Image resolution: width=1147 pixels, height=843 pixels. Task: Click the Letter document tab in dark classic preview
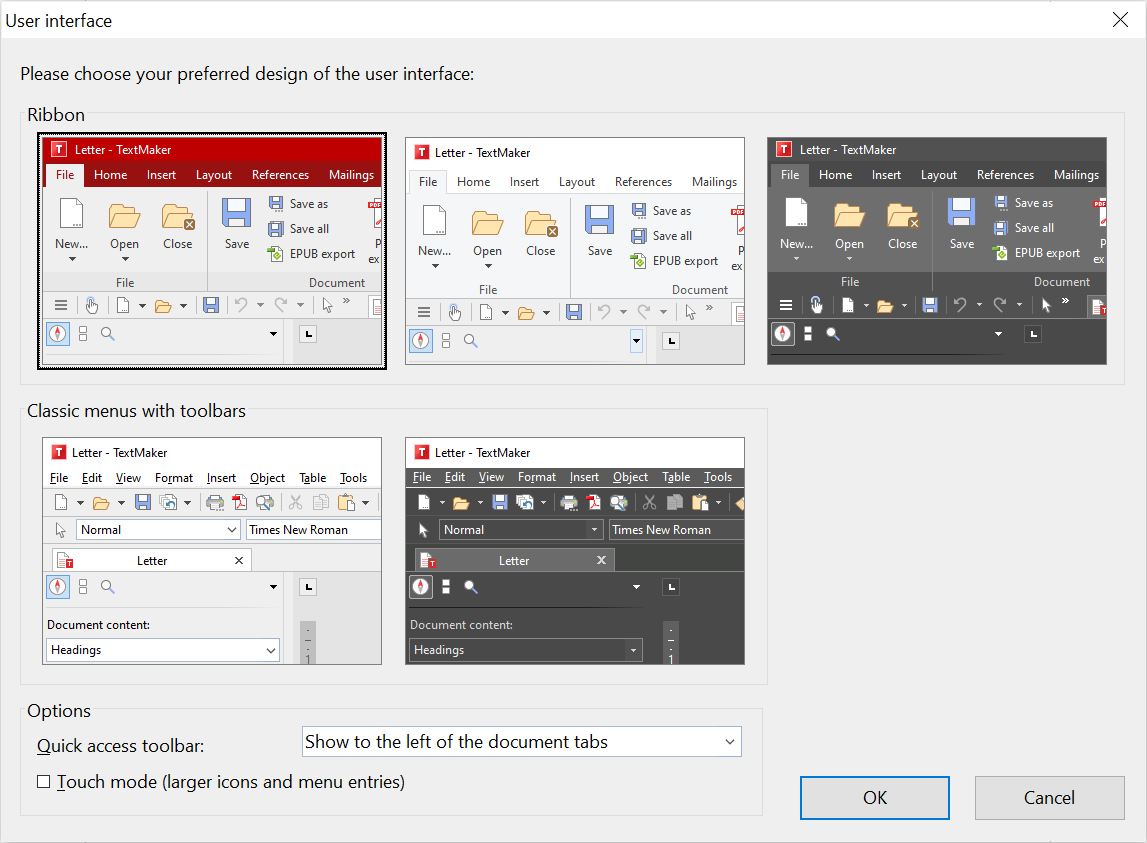coord(515,561)
